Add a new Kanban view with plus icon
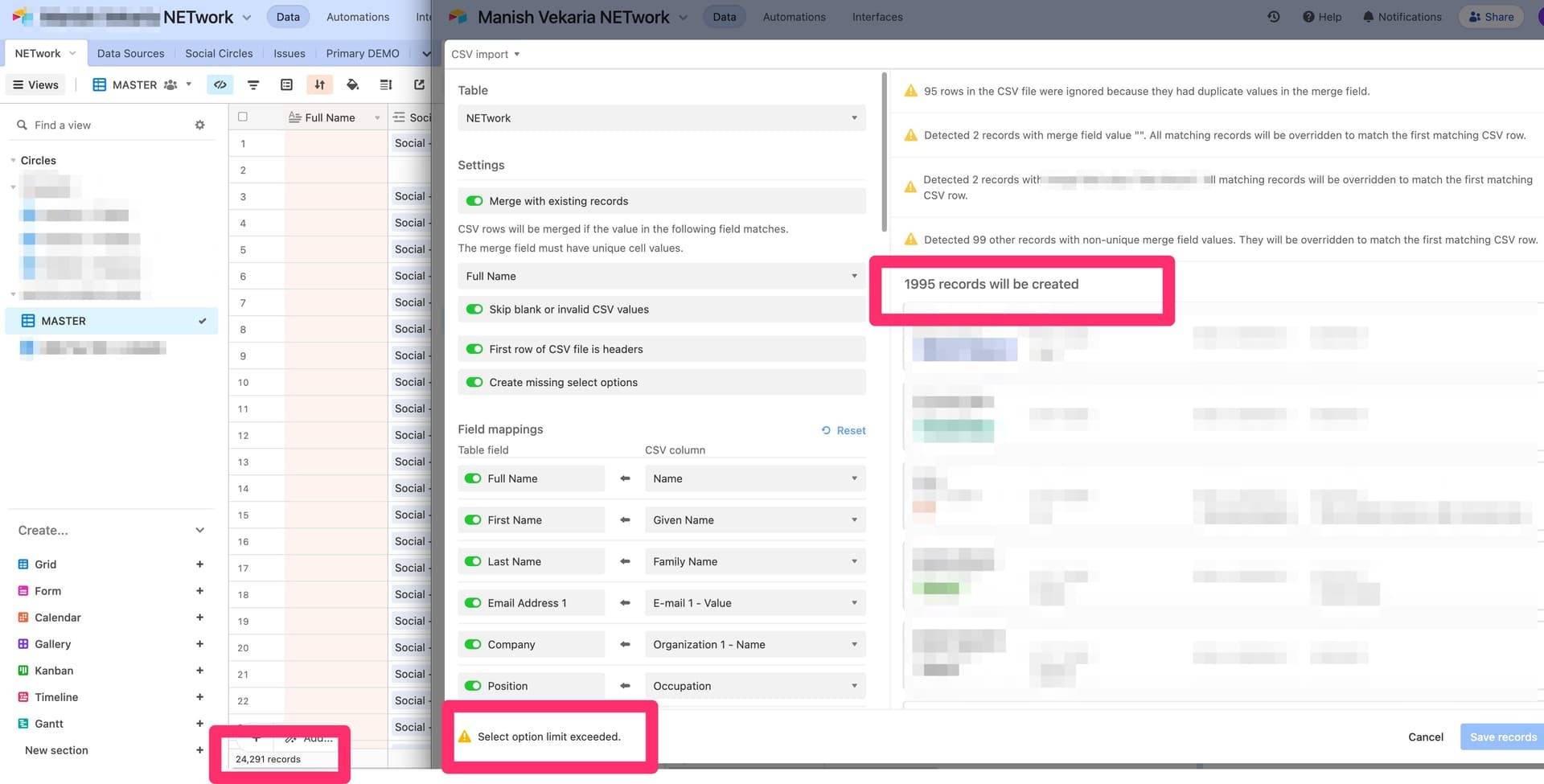 coord(199,671)
